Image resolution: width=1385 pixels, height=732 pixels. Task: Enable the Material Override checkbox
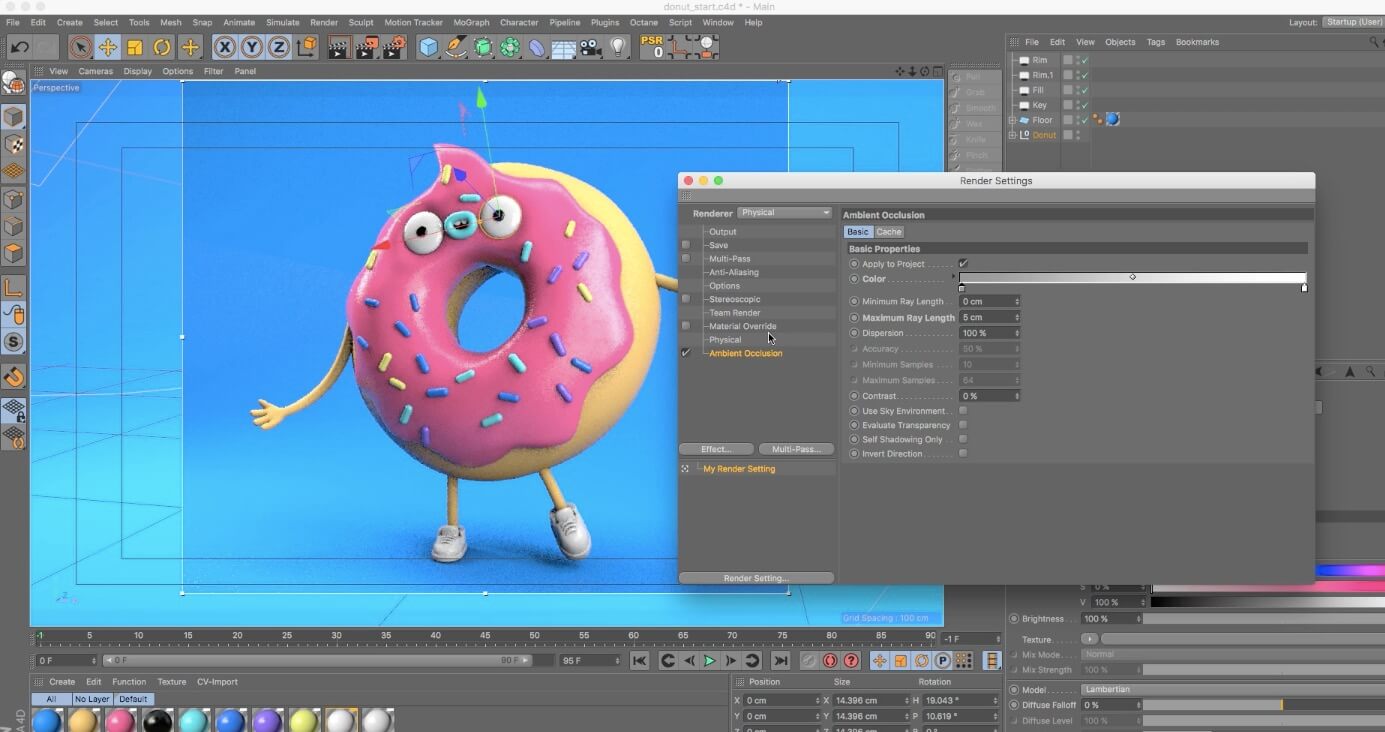686,326
